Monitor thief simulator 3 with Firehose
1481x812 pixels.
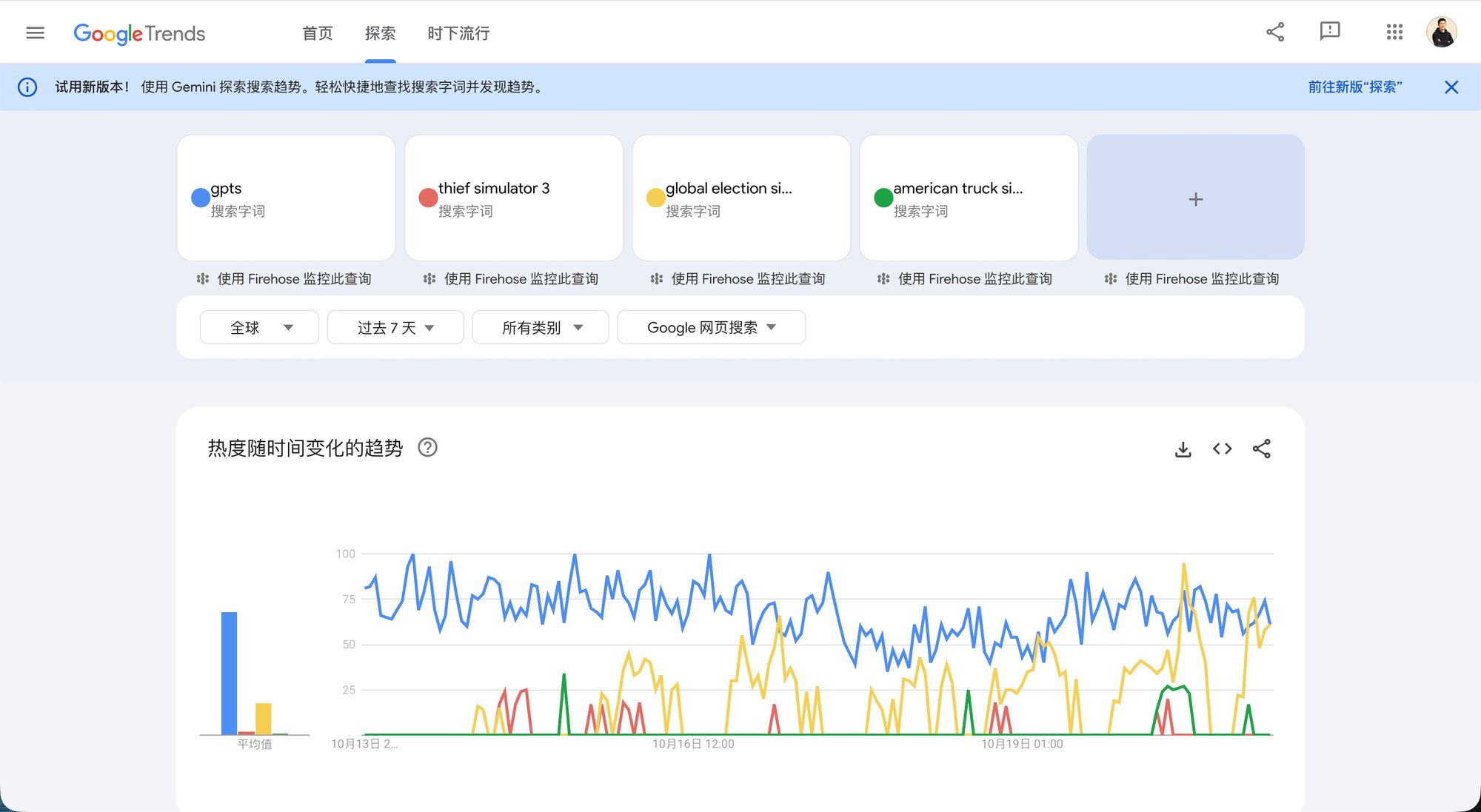pyautogui.click(x=511, y=279)
